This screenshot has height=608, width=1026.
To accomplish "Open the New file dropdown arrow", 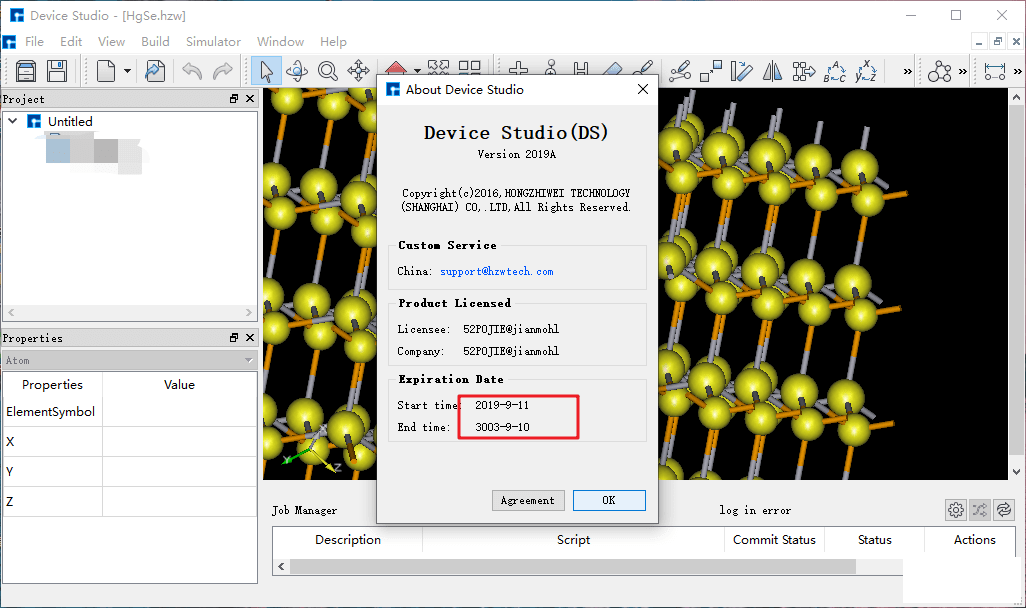I will point(128,71).
